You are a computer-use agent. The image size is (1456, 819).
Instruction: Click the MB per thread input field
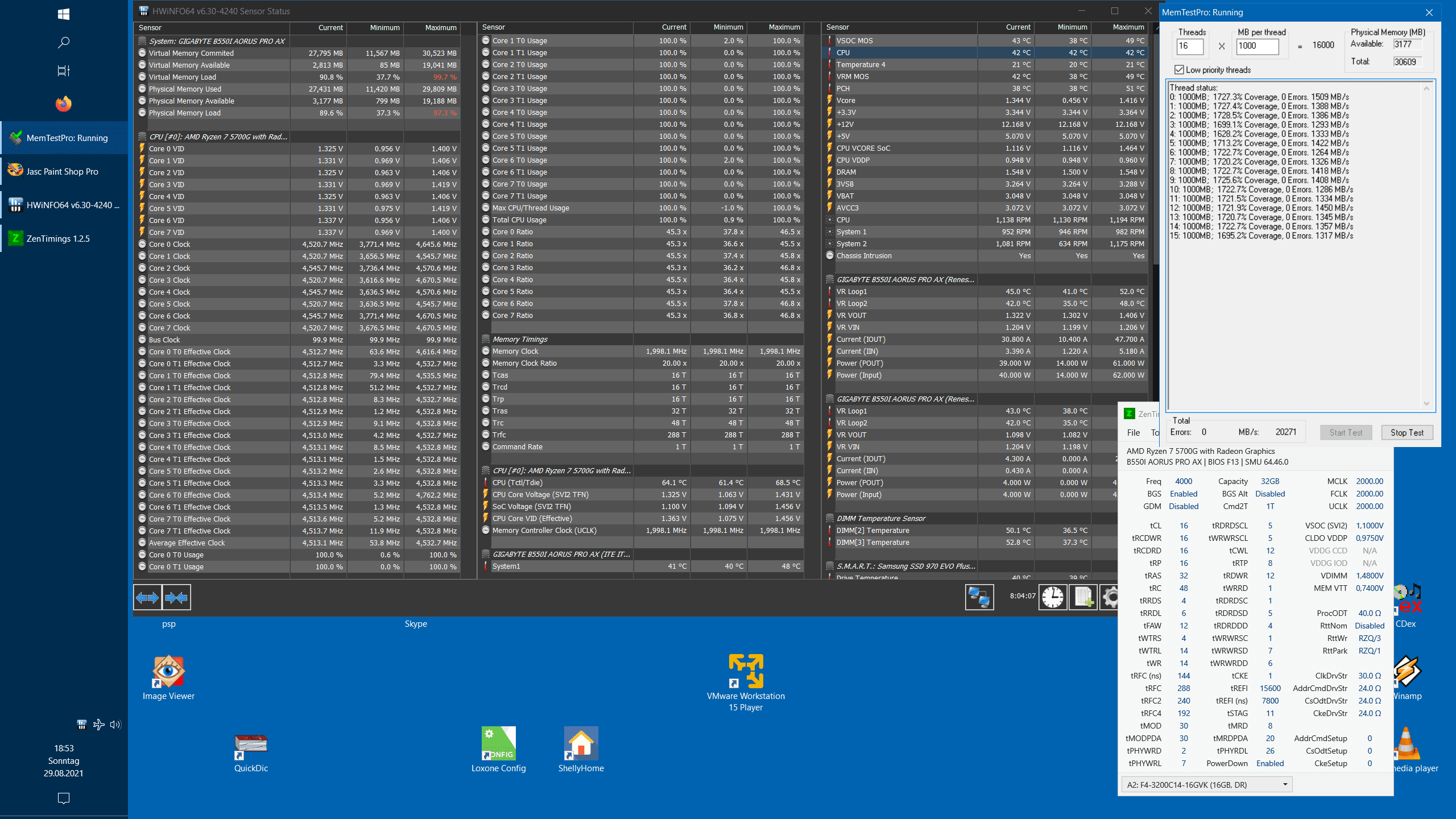pos(1257,46)
